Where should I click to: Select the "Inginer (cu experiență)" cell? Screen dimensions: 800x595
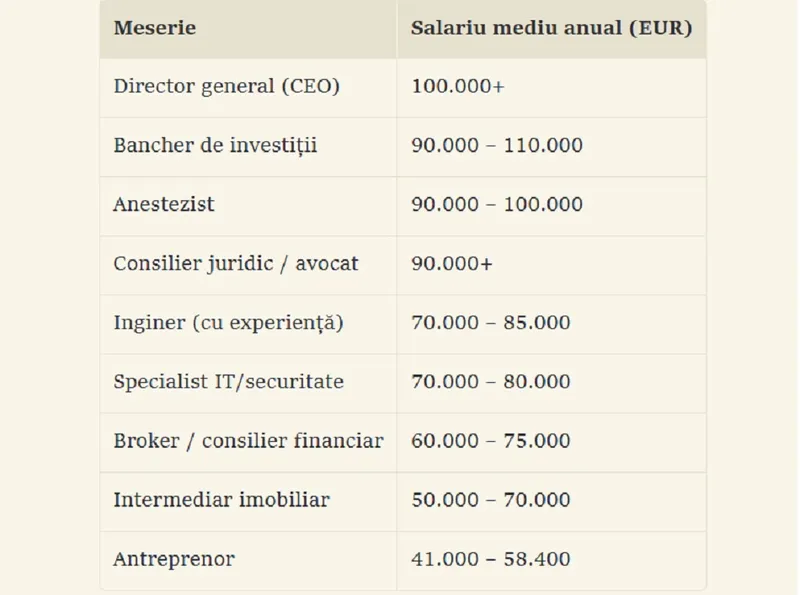click(227, 323)
